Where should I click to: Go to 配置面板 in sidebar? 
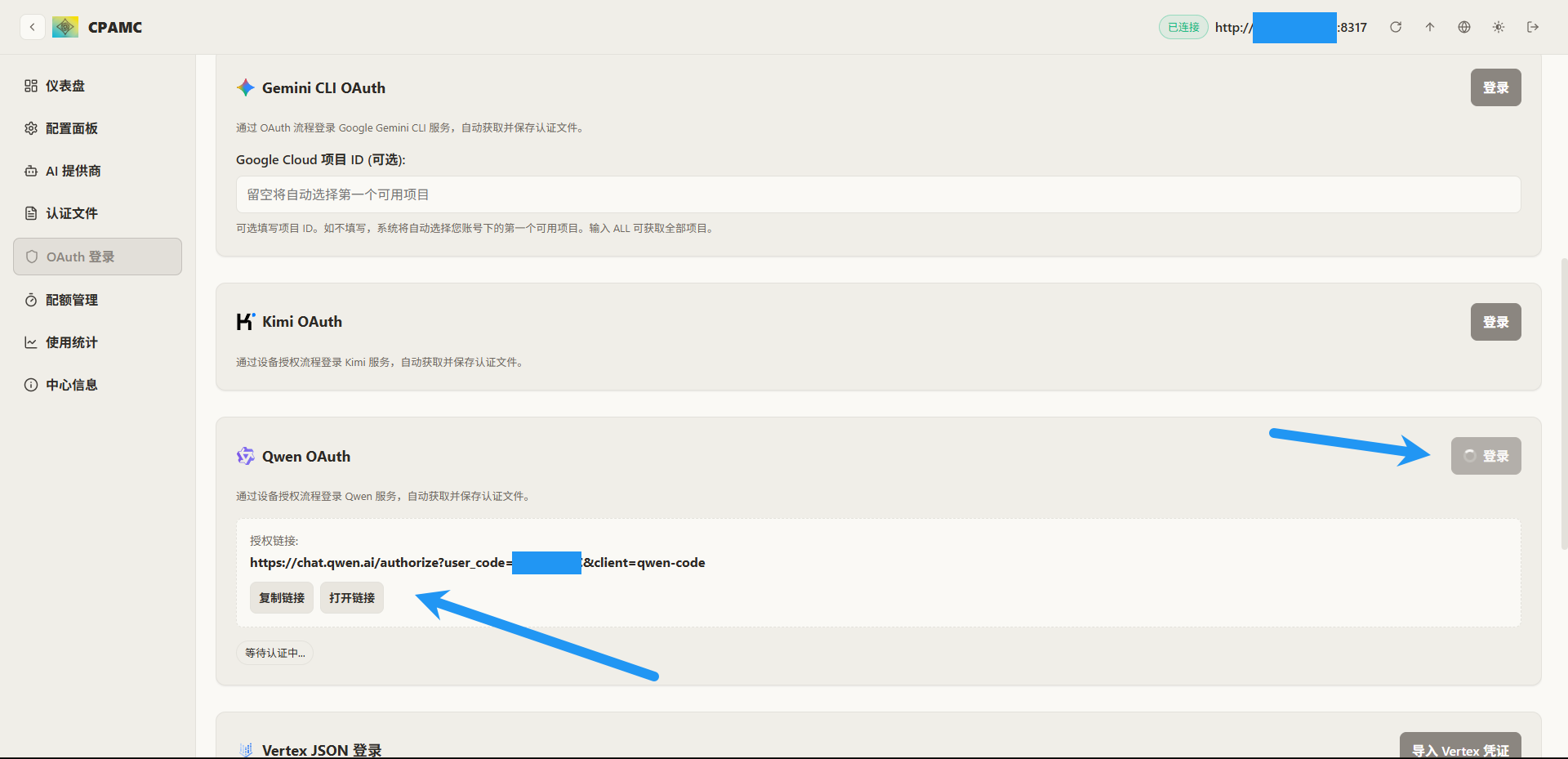tap(72, 128)
